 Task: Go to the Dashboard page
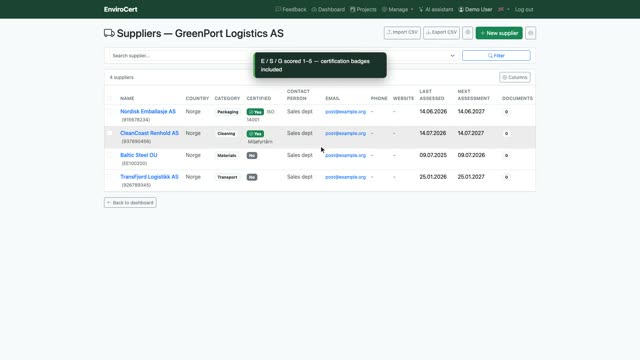point(328,9)
